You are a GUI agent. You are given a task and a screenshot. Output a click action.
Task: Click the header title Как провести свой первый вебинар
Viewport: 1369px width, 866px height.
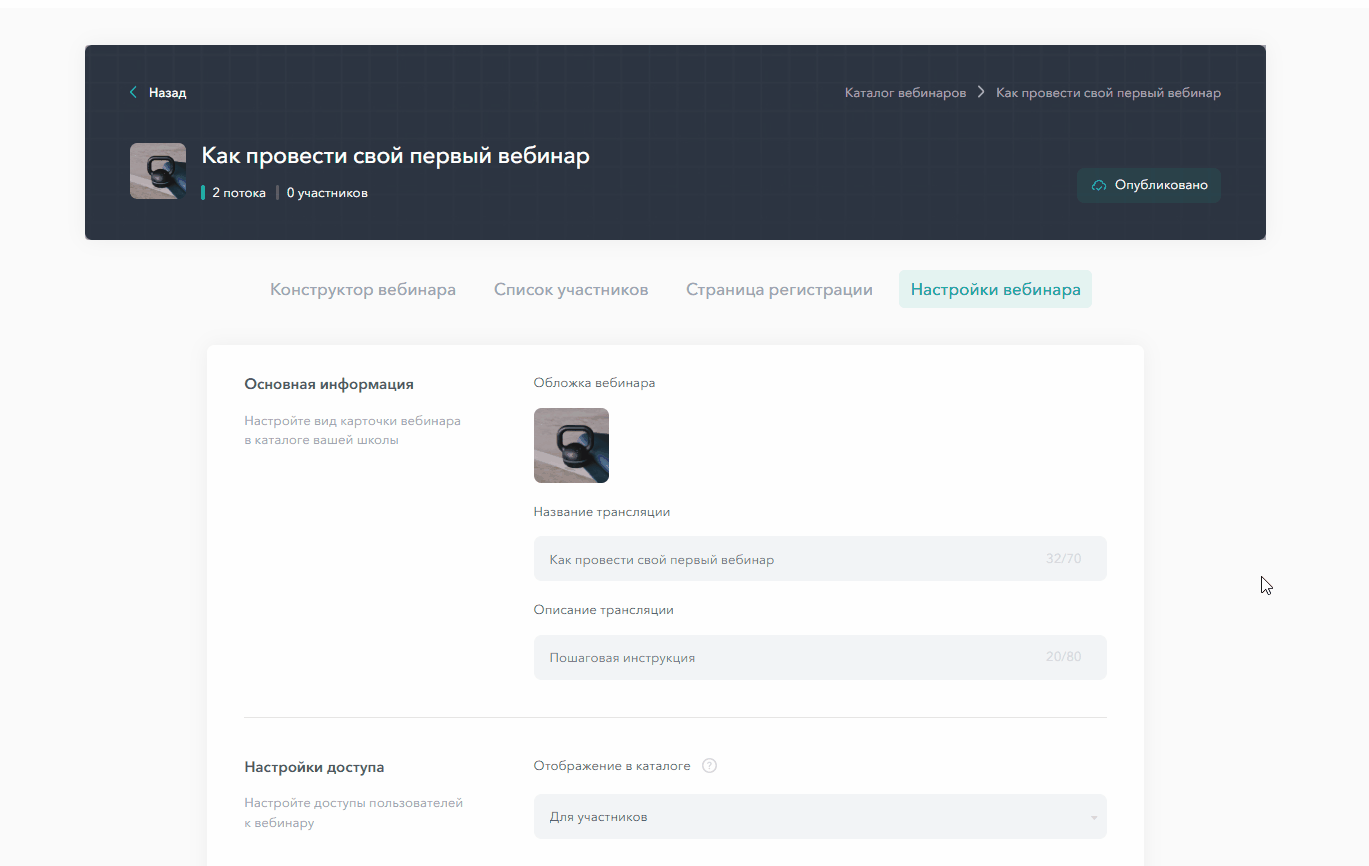coord(395,156)
